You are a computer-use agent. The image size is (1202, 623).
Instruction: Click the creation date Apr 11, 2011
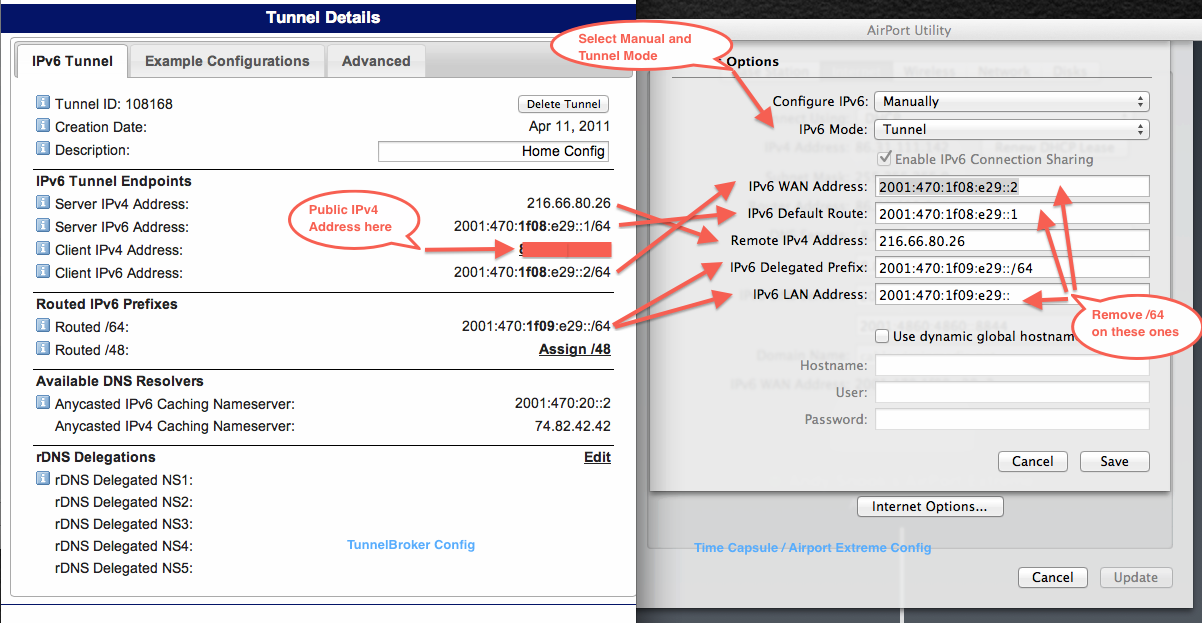point(569,127)
